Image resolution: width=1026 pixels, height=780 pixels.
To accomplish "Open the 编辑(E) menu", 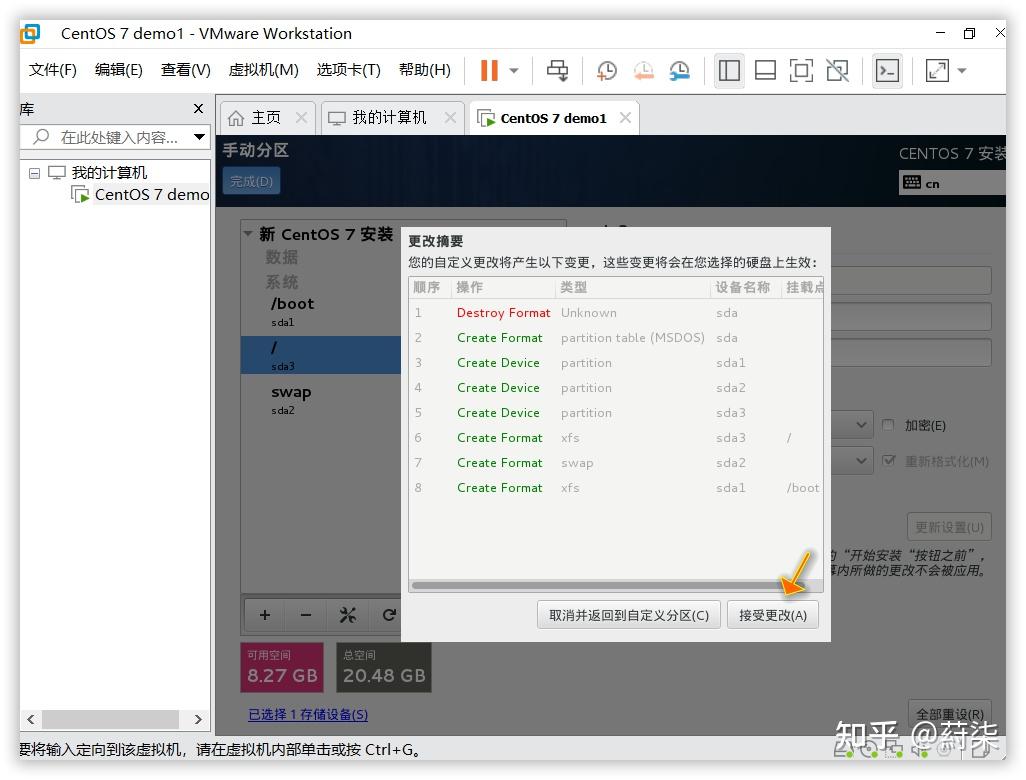I will tap(118, 69).
